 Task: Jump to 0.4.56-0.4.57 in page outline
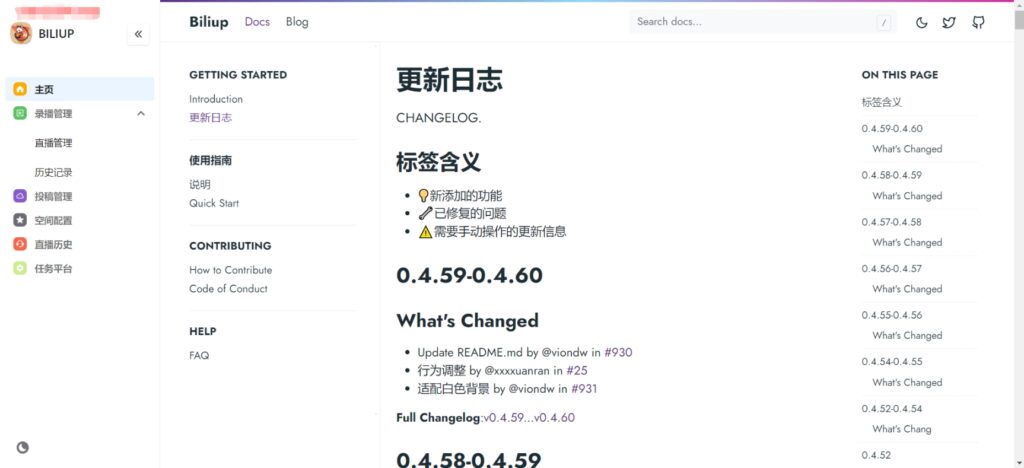click(x=891, y=268)
